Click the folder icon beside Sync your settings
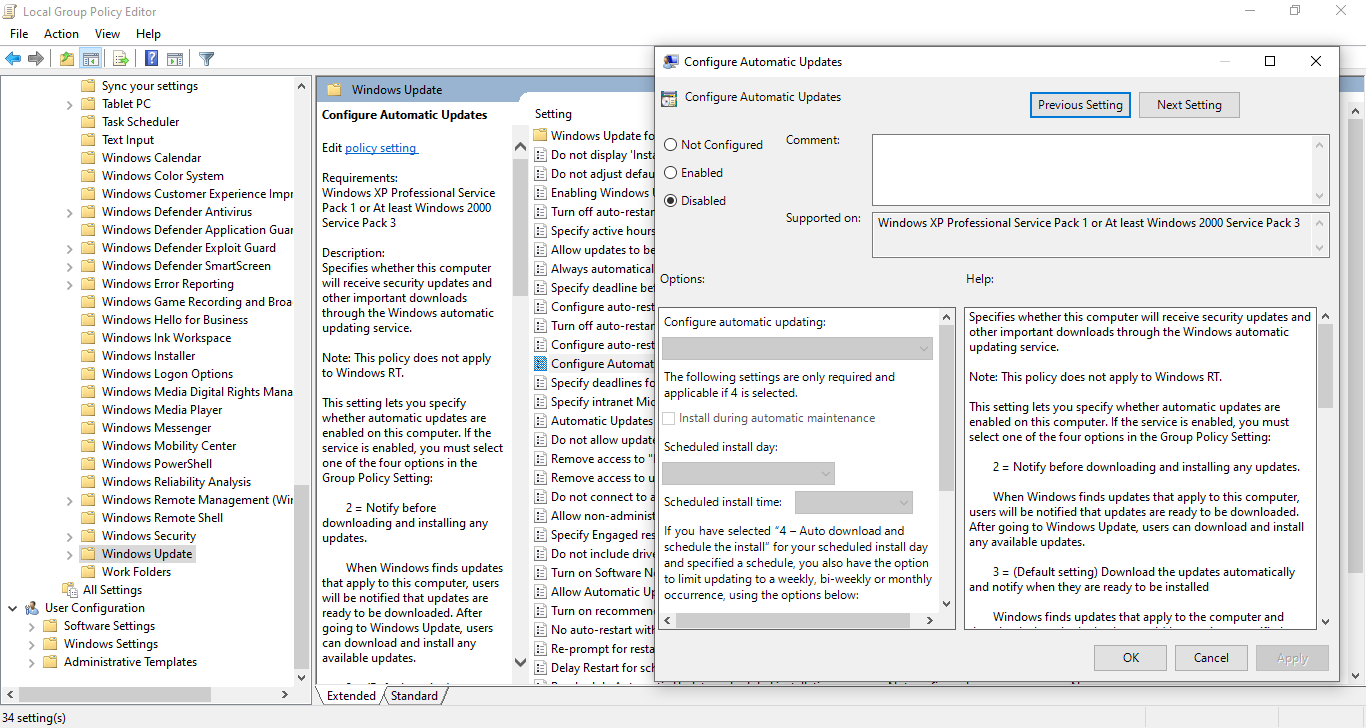This screenshot has height=728, width=1366. tap(88, 86)
